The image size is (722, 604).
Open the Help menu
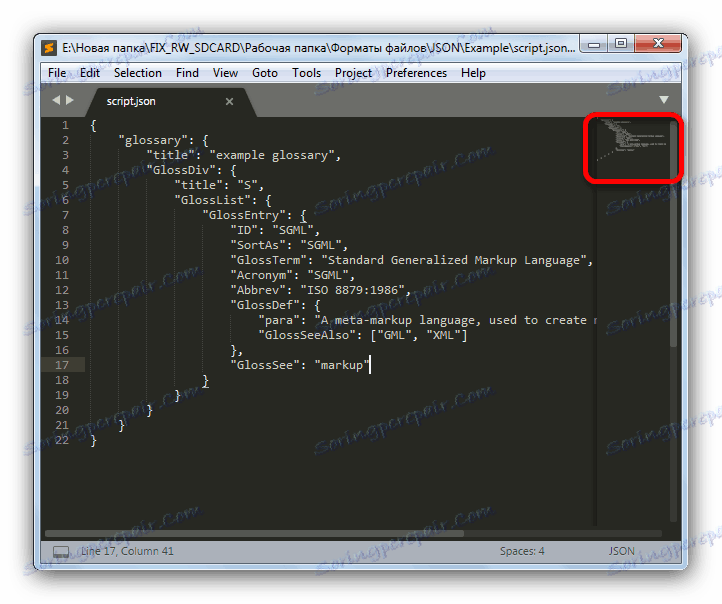(x=473, y=73)
